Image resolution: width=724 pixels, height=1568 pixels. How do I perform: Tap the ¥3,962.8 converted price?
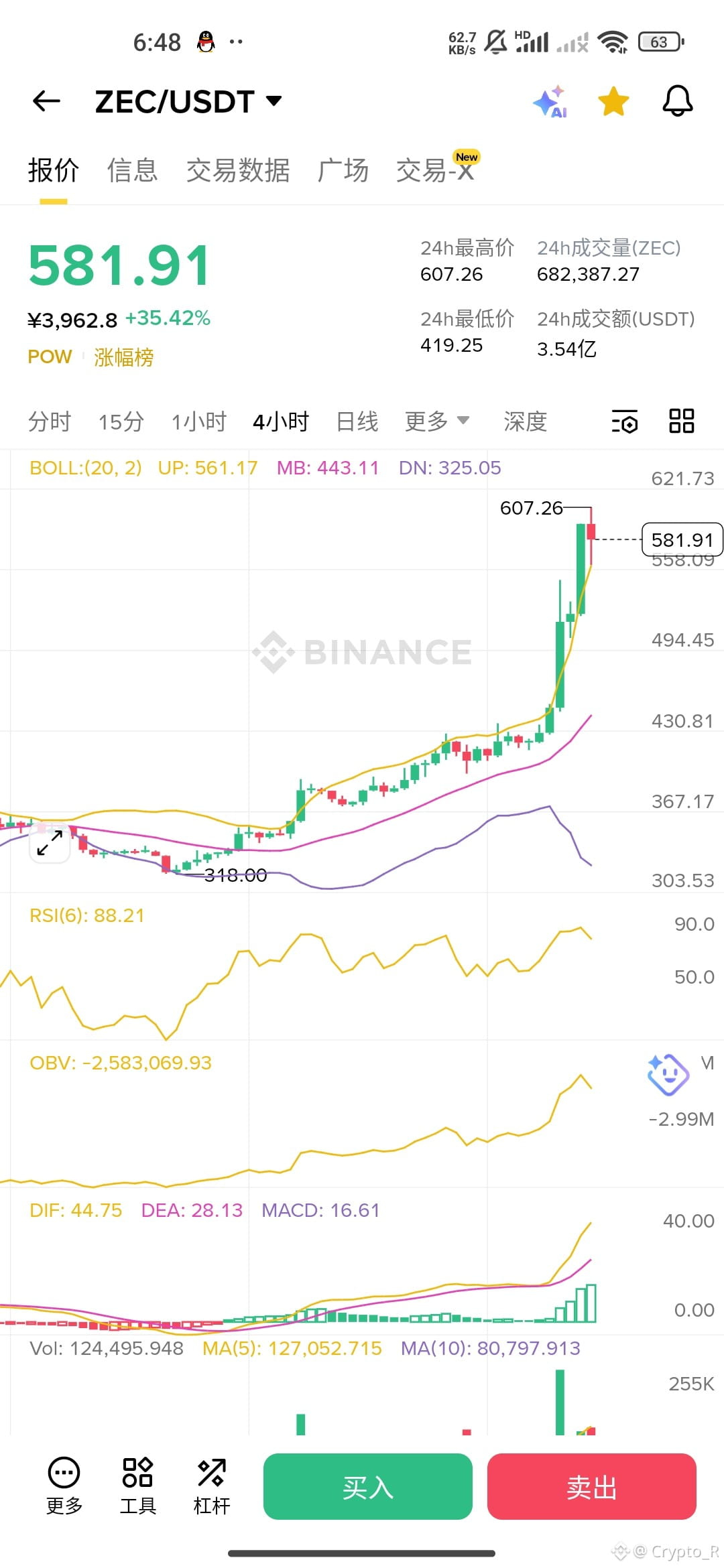point(72,320)
